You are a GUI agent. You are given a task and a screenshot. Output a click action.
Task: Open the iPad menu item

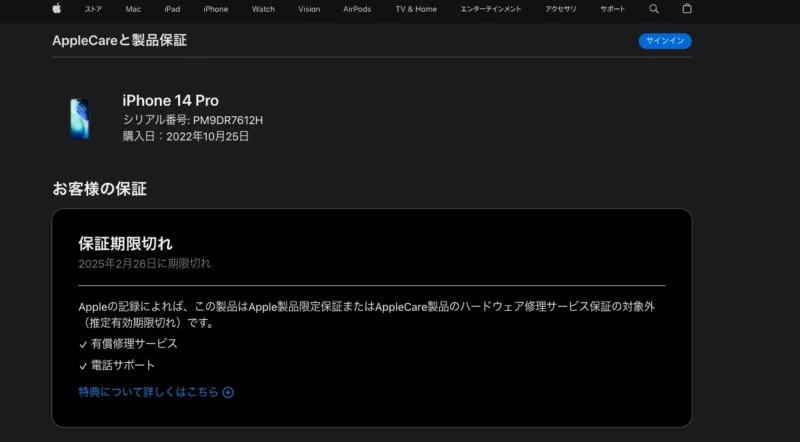pos(172,9)
